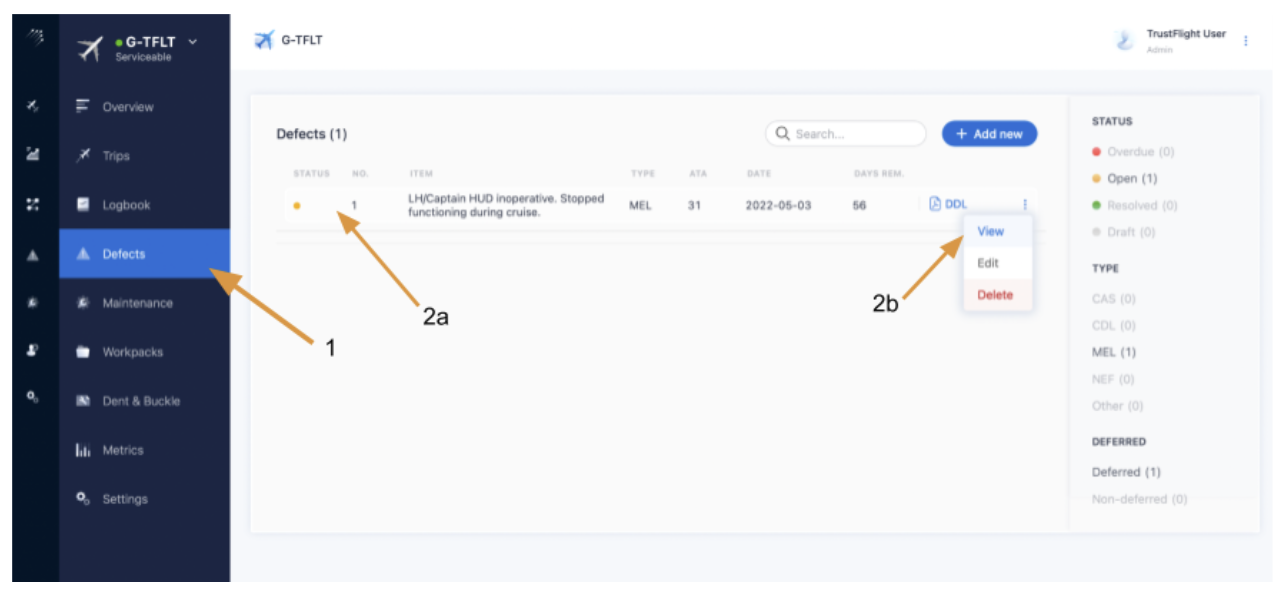Open the user menu next to TrustFlight User

tap(1245, 41)
